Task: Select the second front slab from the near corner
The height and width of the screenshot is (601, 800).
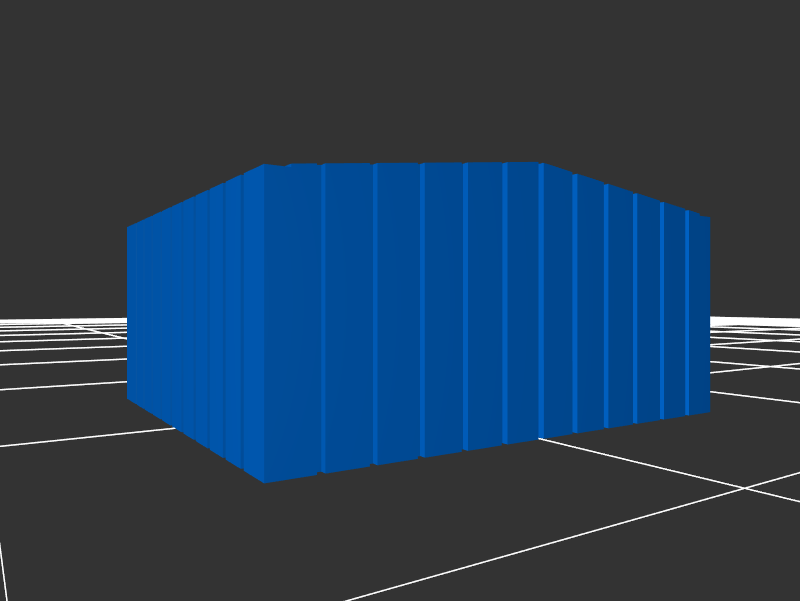Action: point(348,316)
